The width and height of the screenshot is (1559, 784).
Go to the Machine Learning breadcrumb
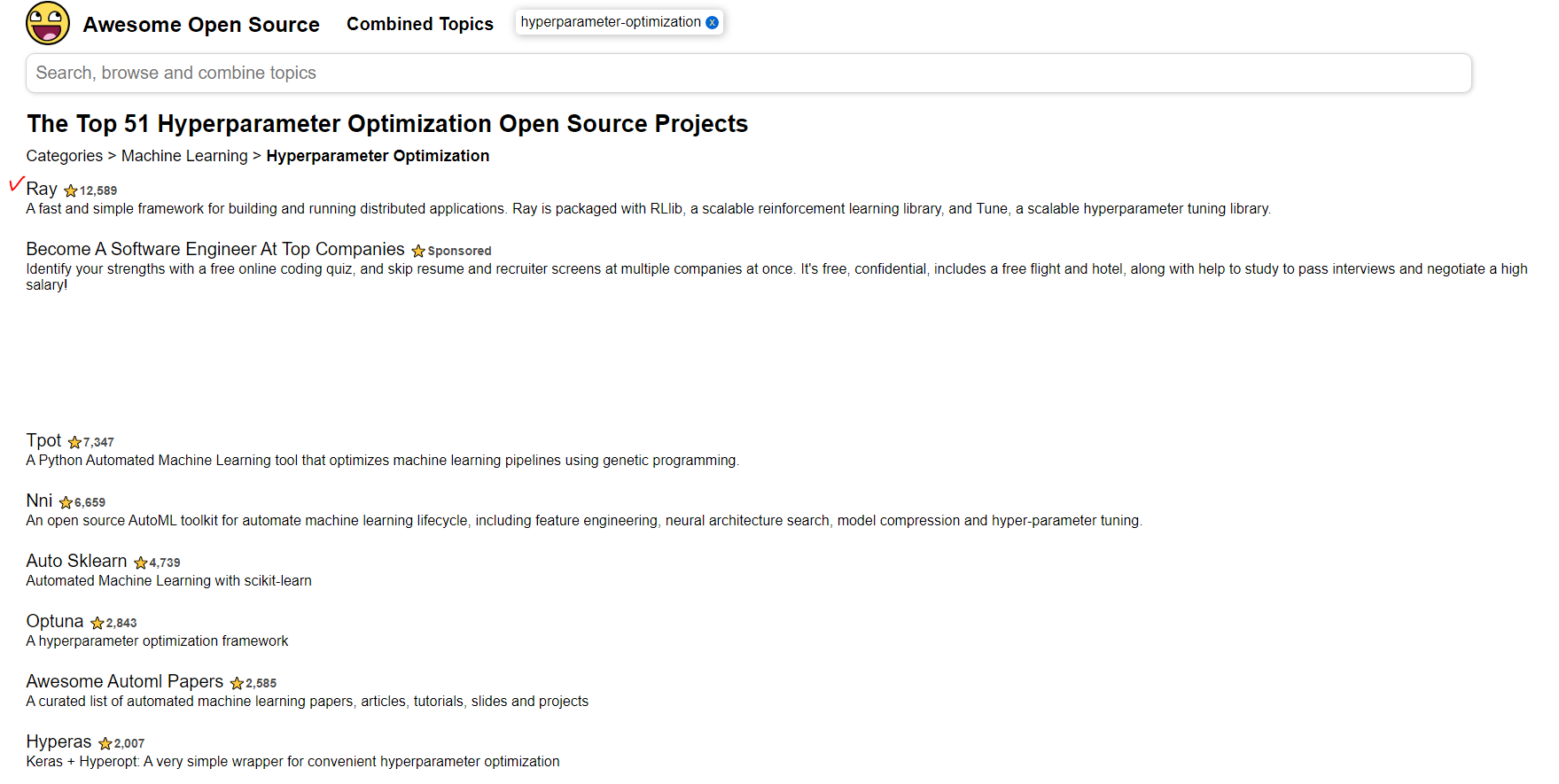click(184, 156)
